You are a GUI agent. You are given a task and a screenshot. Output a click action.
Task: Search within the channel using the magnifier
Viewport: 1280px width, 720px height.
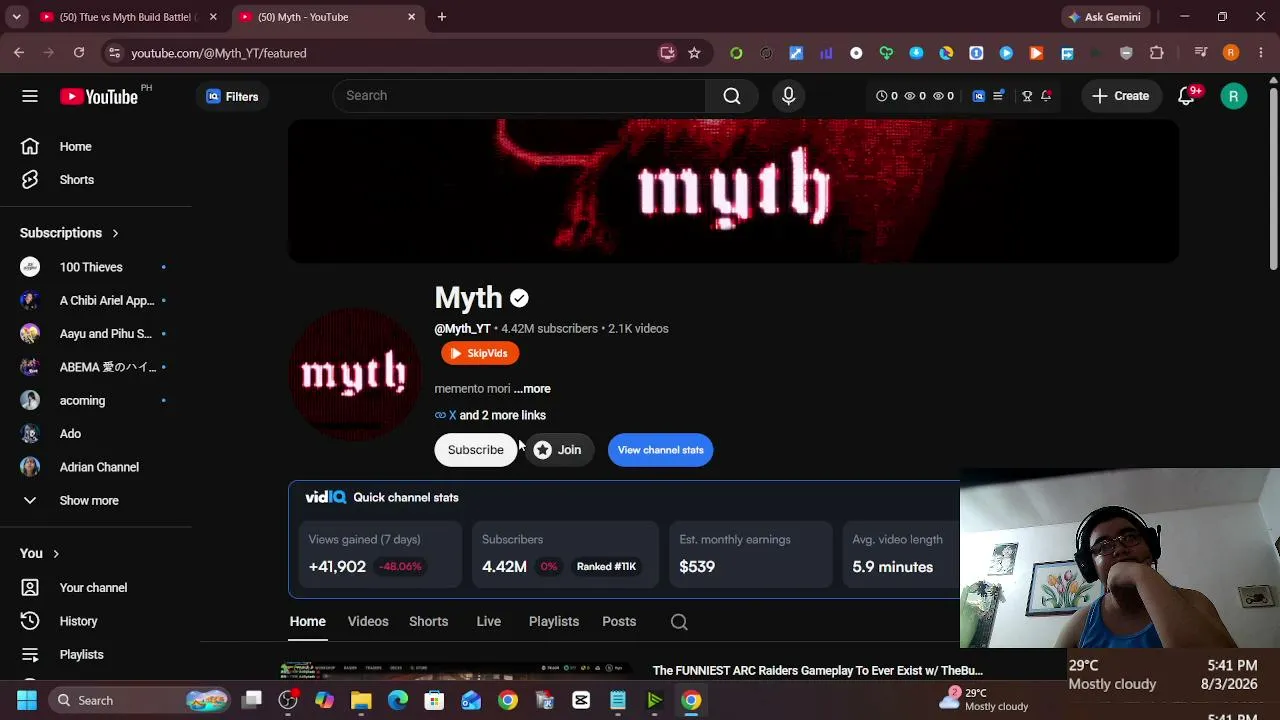point(679,622)
